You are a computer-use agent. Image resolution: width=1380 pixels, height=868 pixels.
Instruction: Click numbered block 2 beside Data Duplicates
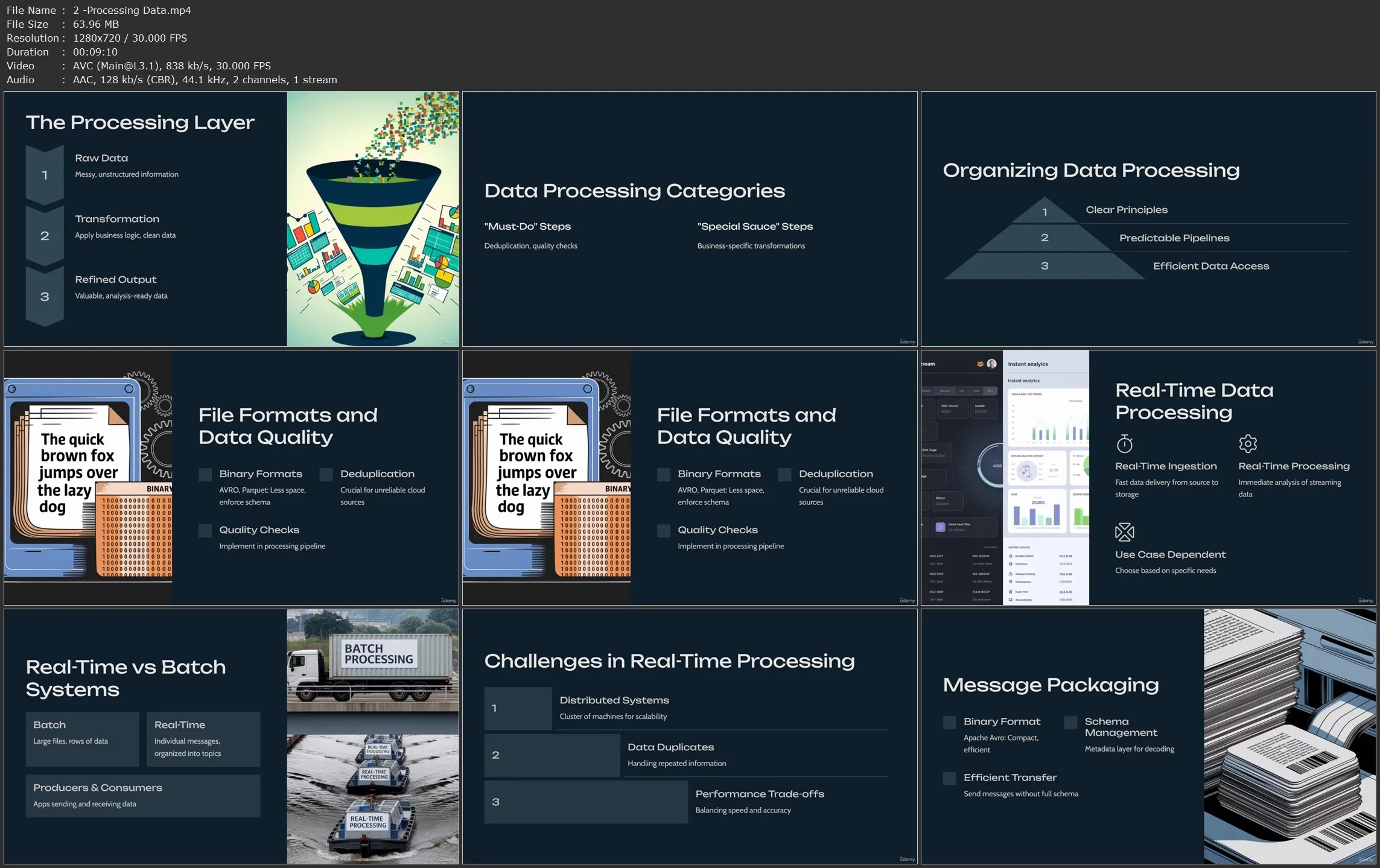point(552,755)
